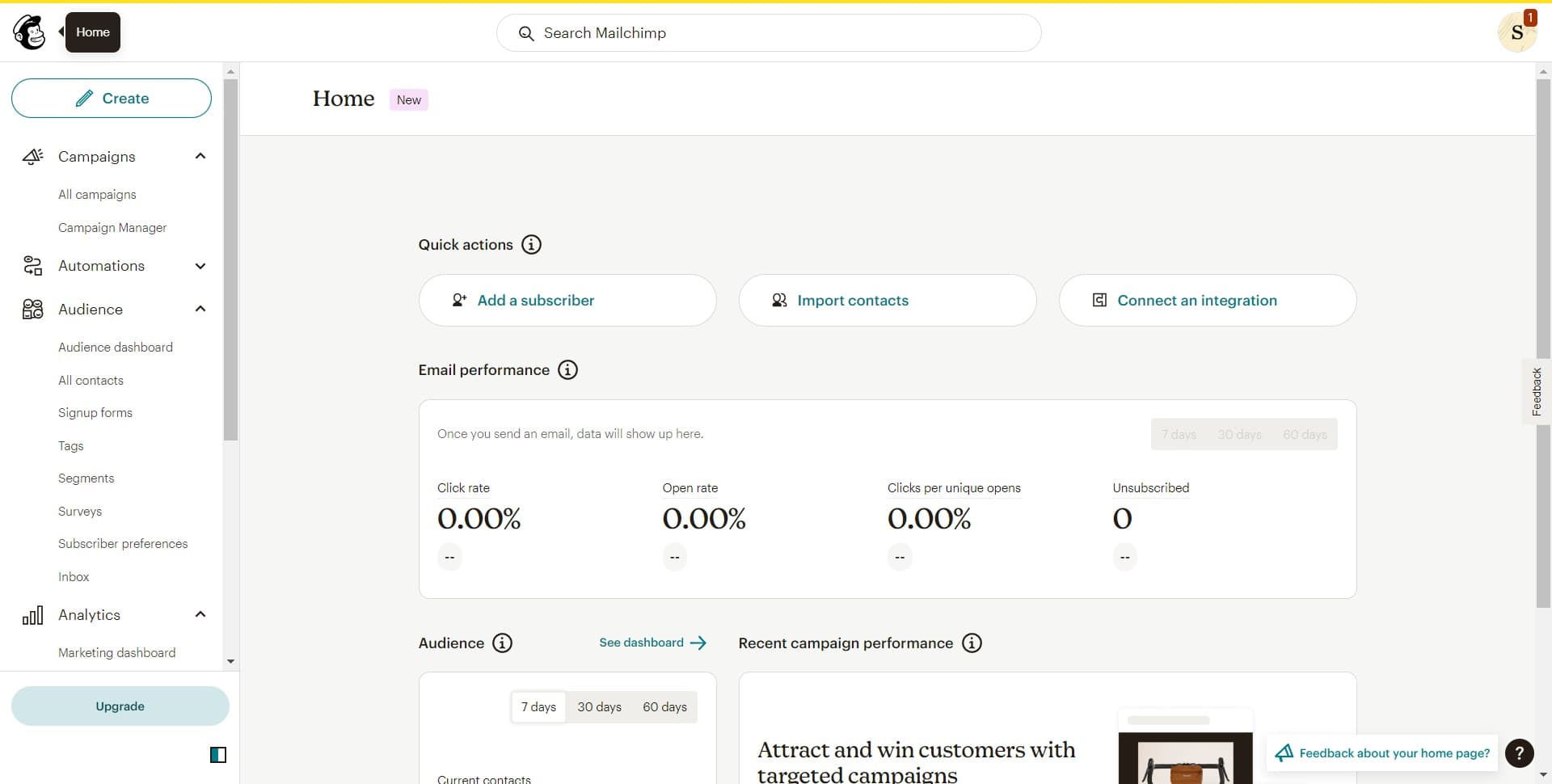Expand the Automations menu section
The height and width of the screenshot is (784, 1552).
tap(200, 266)
